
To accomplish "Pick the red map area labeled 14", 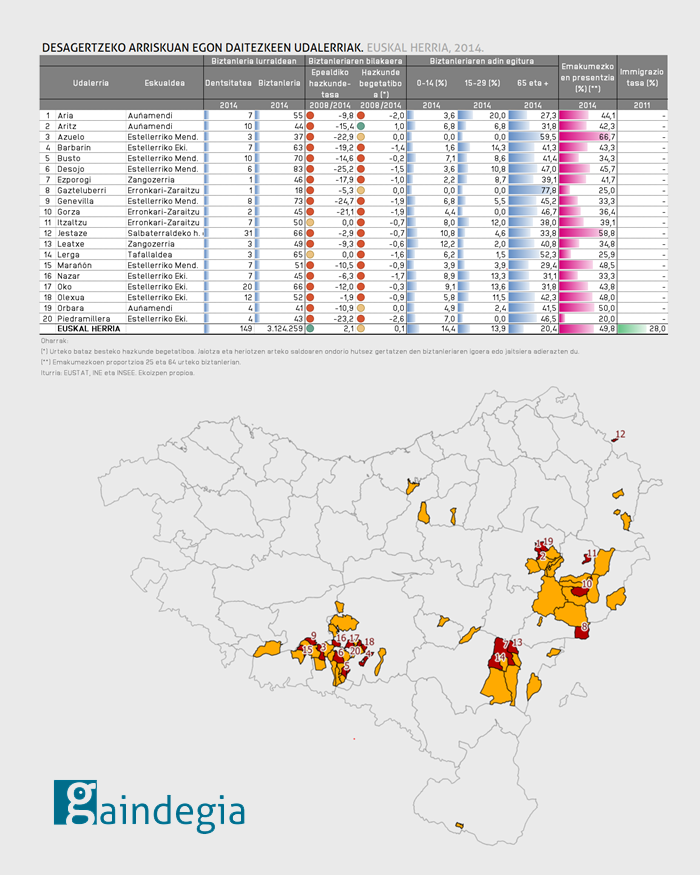I will (500, 657).
